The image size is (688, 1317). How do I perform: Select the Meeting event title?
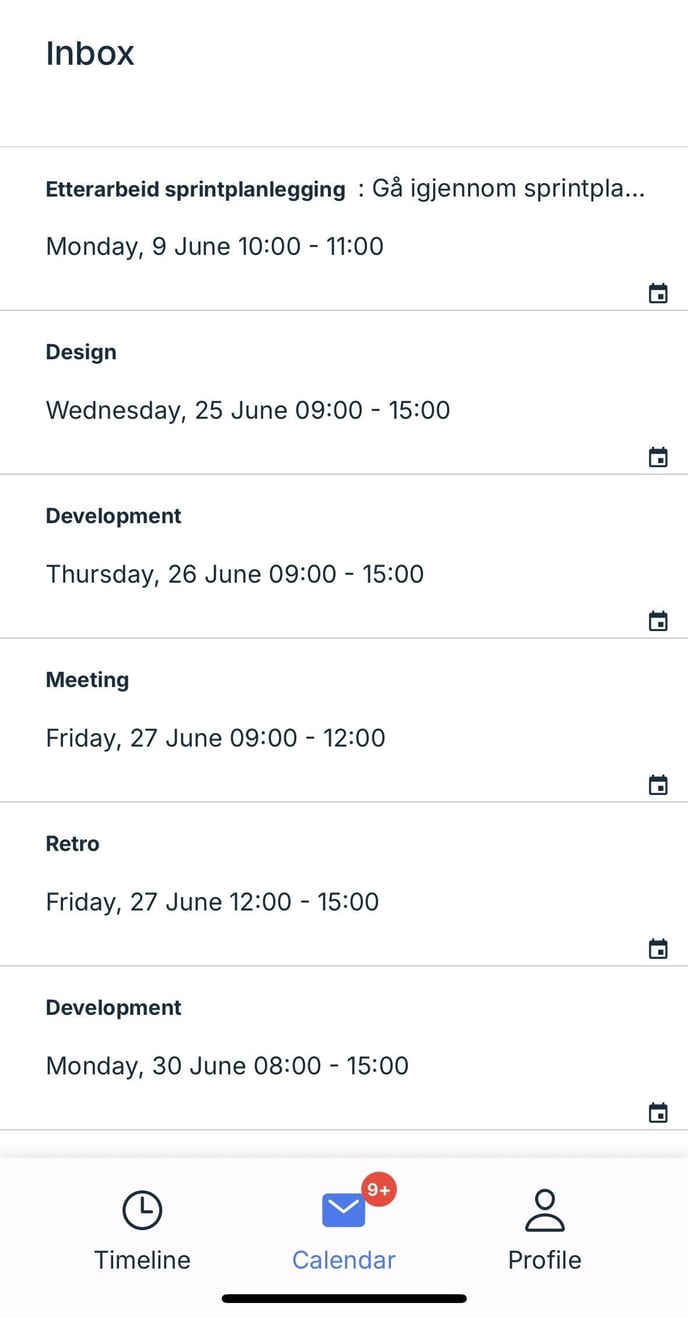tap(87, 680)
